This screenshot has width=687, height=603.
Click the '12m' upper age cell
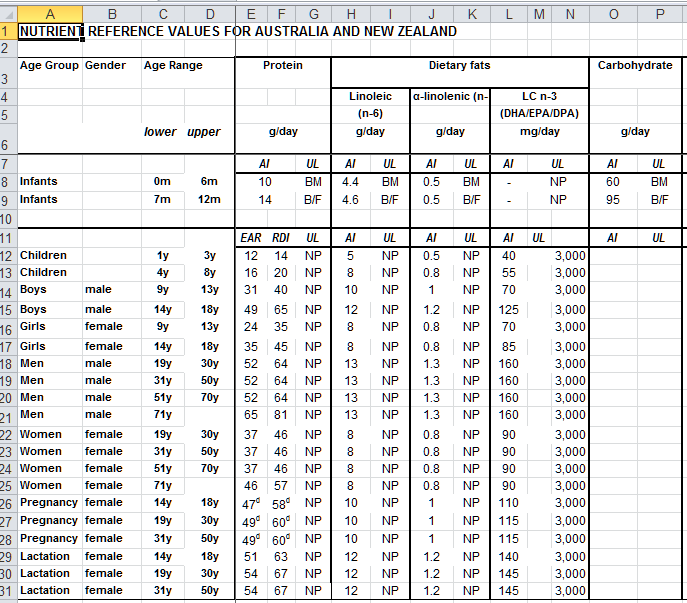[x=210, y=200]
